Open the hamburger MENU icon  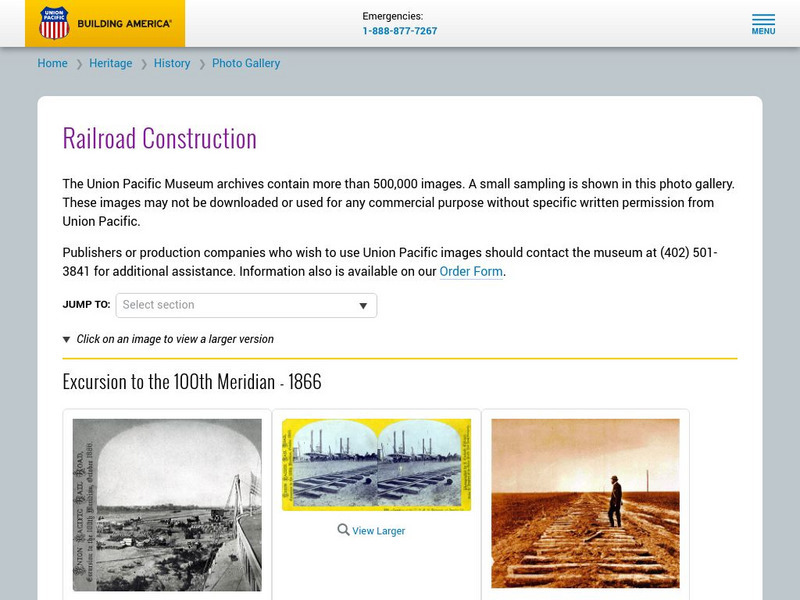coord(766,22)
